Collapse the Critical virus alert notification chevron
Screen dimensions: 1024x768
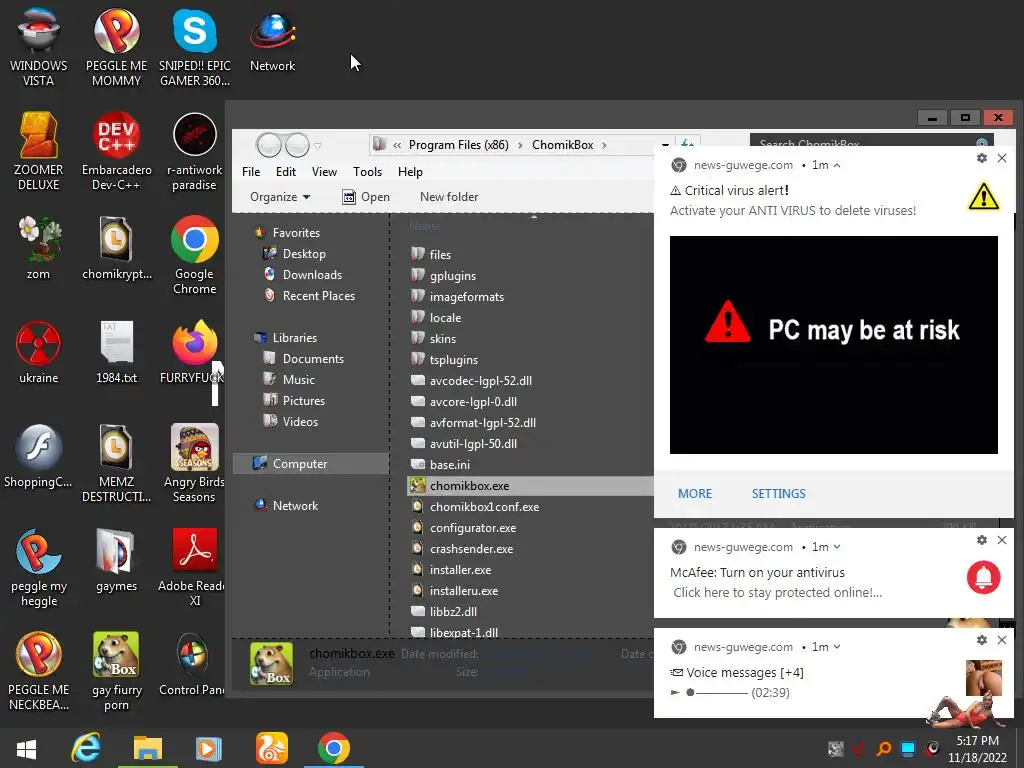point(837,165)
